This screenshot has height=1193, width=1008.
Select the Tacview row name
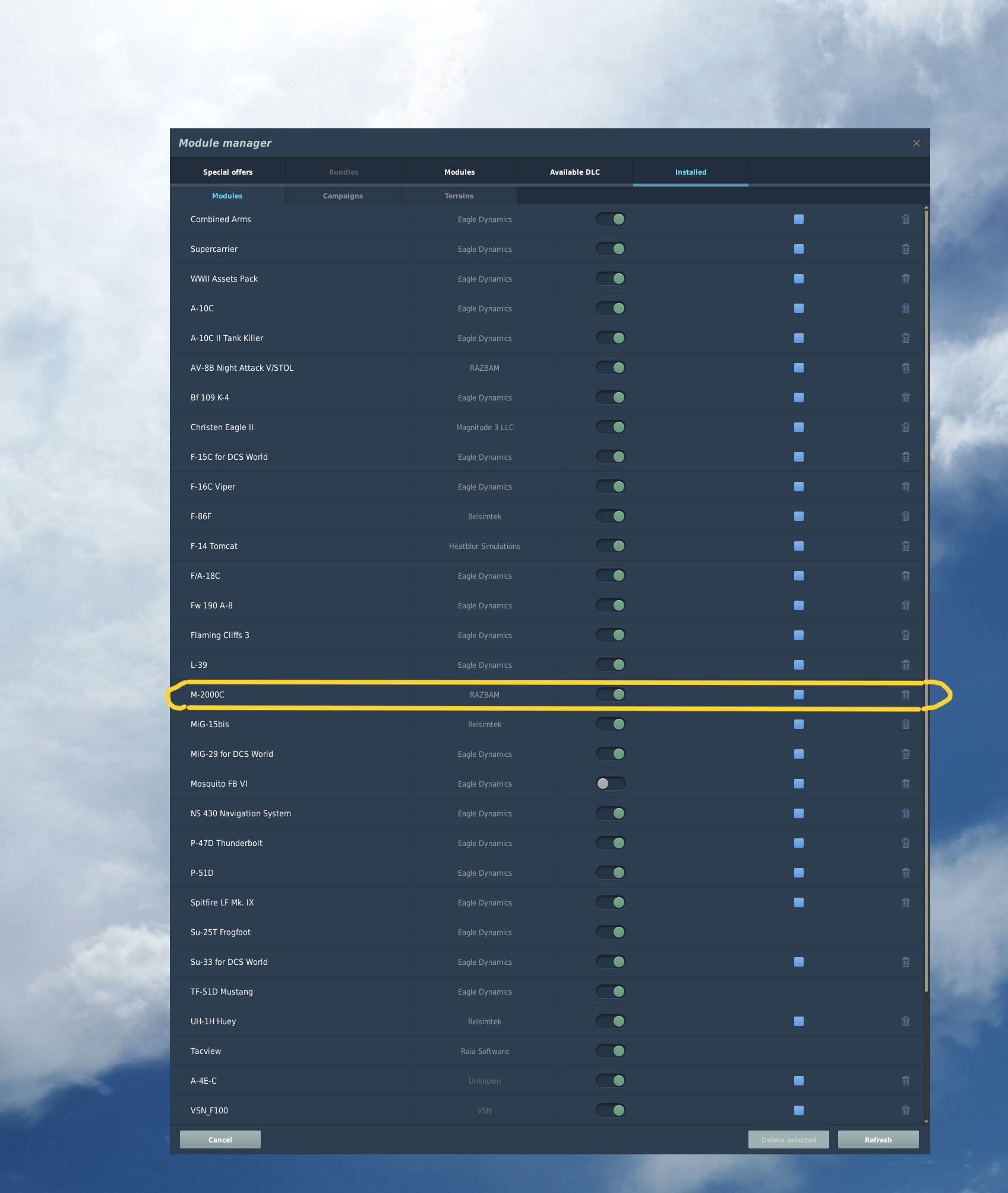[206, 1051]
